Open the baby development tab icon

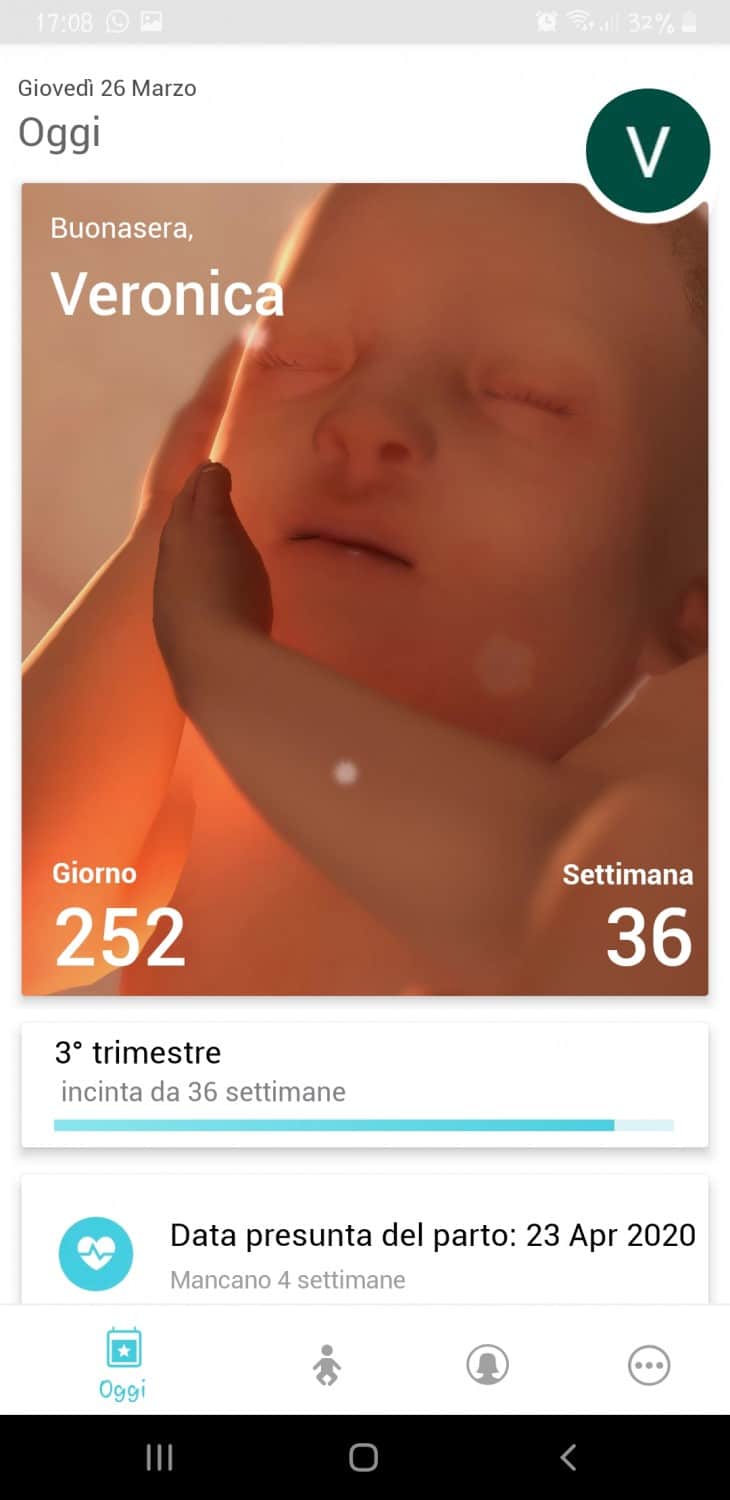point(326,1365)
